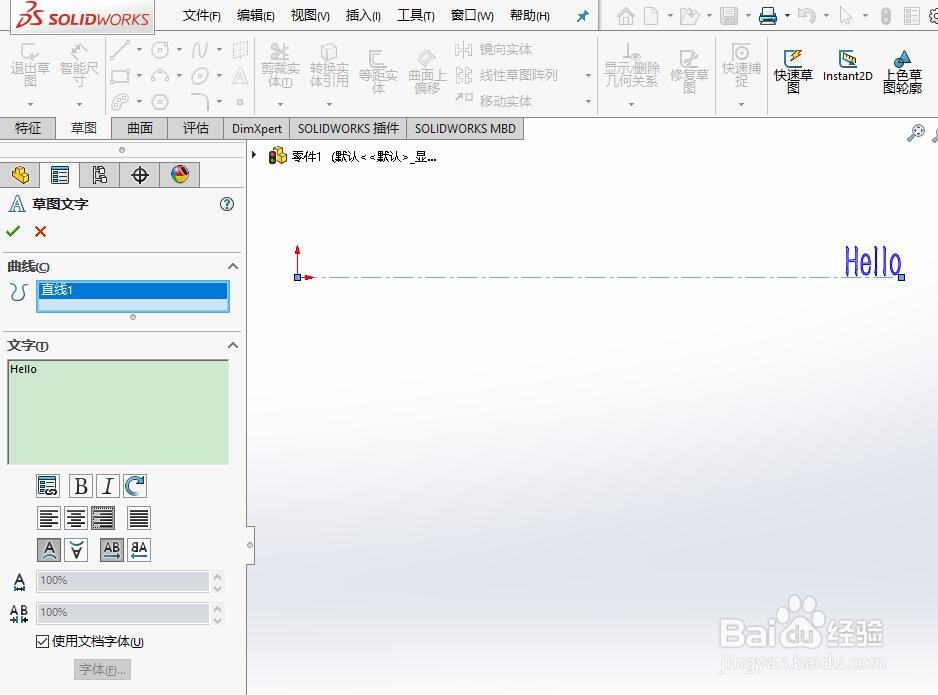The height and width of the screenshot is (695, 938).
Task: Switch to the 草图 tab
Action: click(84, 128)
